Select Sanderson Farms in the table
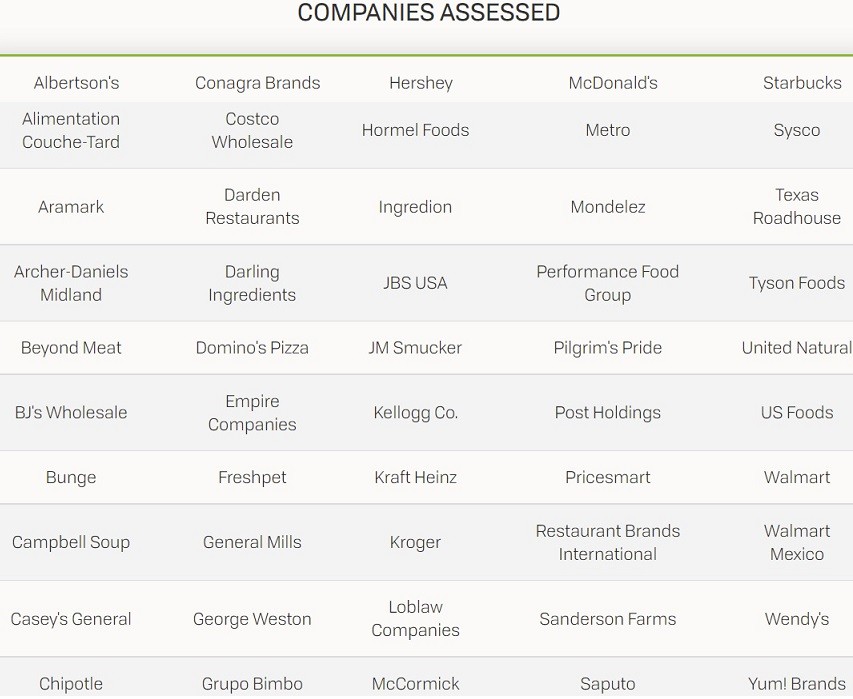Viewport: 853px width, 699px height. [607, 618]
